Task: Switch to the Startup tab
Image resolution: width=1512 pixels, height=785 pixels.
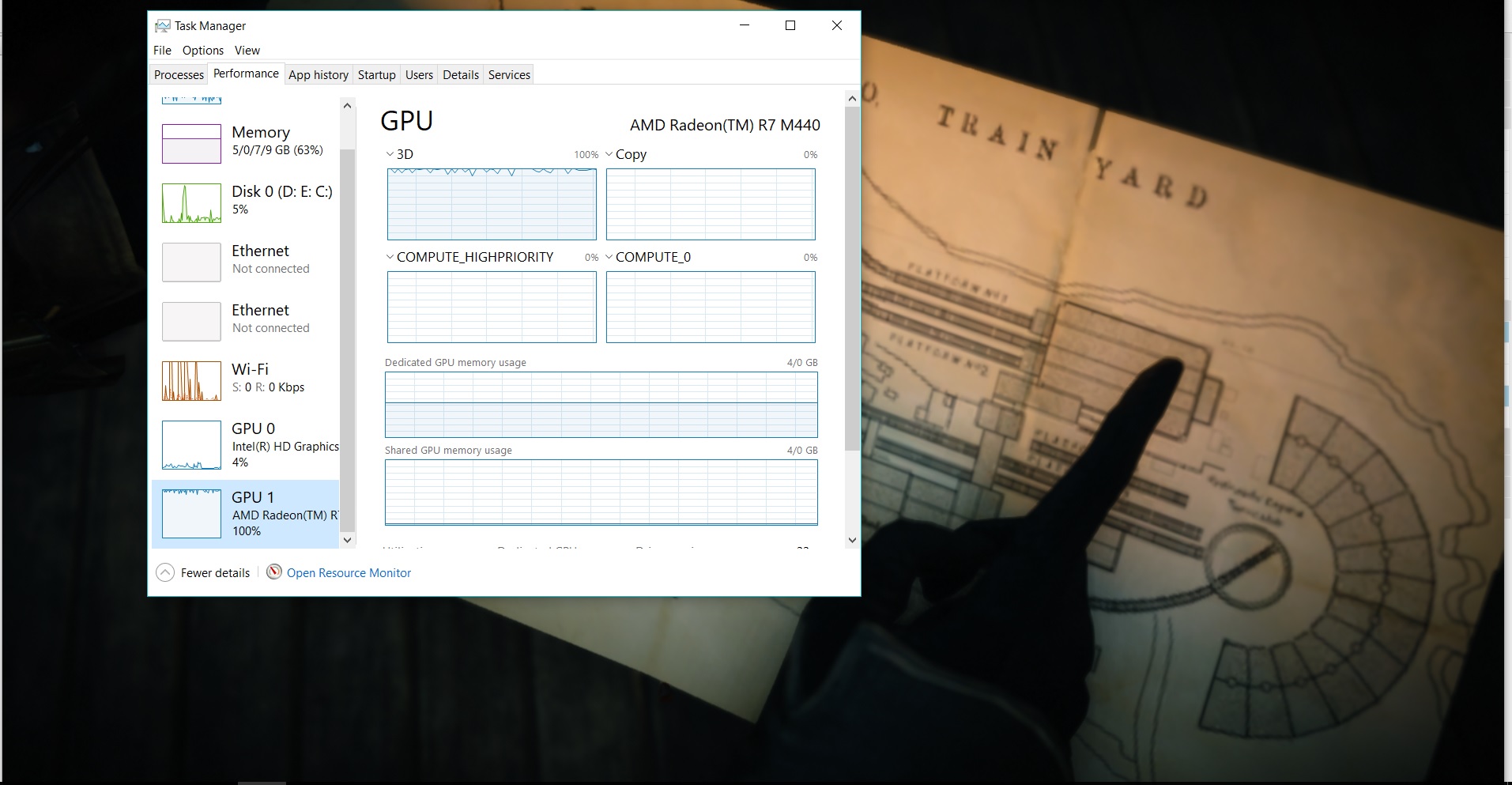Action: (x=376, y=75)
